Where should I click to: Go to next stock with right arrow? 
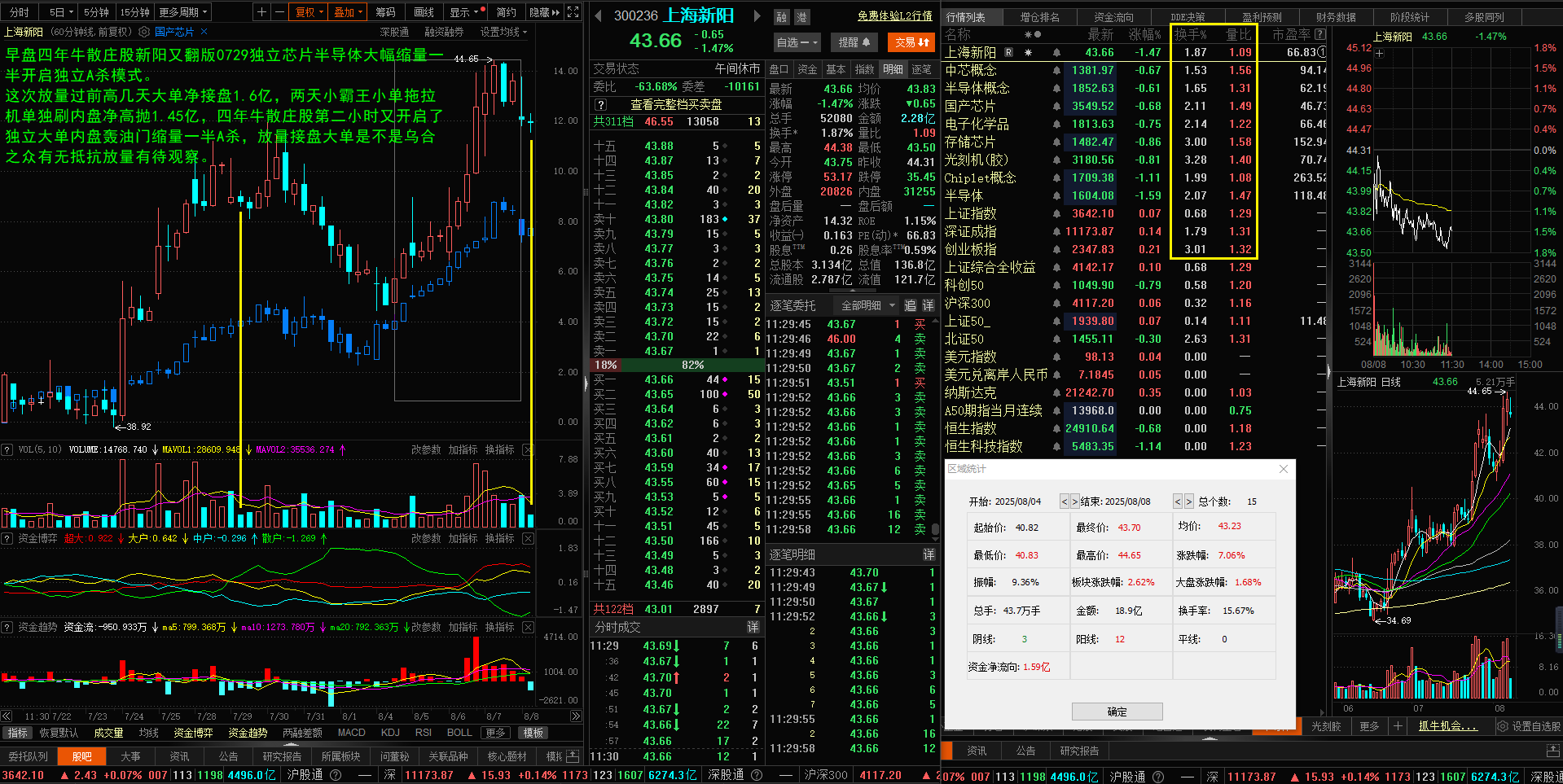tap(757, 15)
